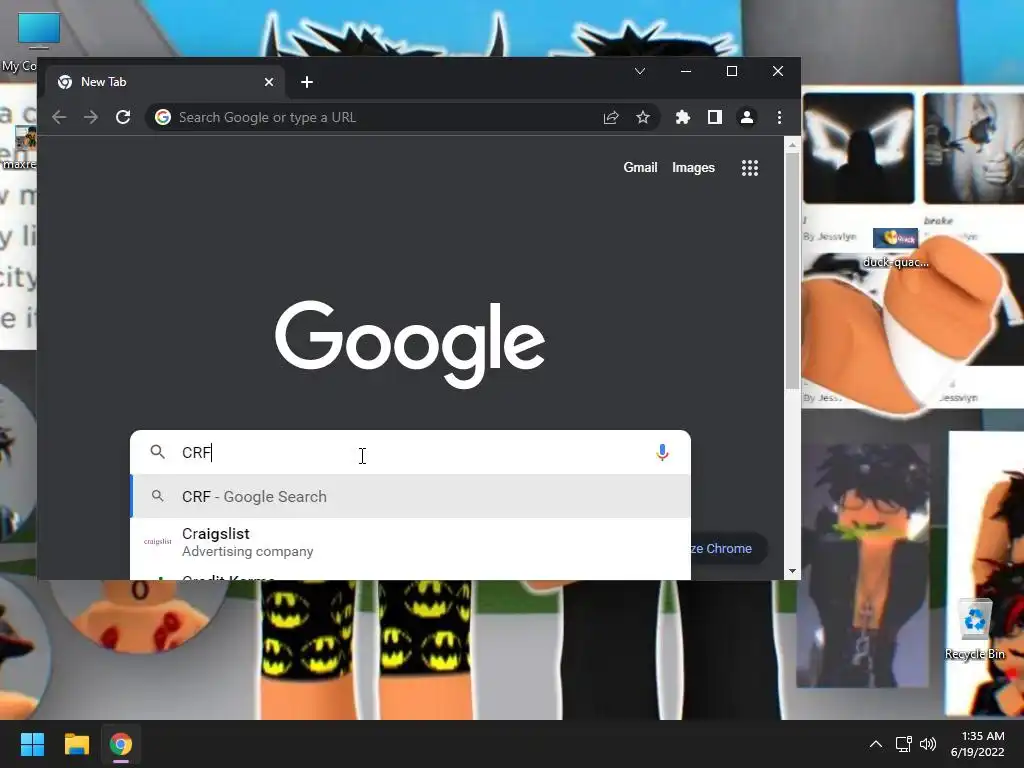This screenshot has height=768, width=1024.
Task: Open the tab search chevron
Action: click(640, 71)
